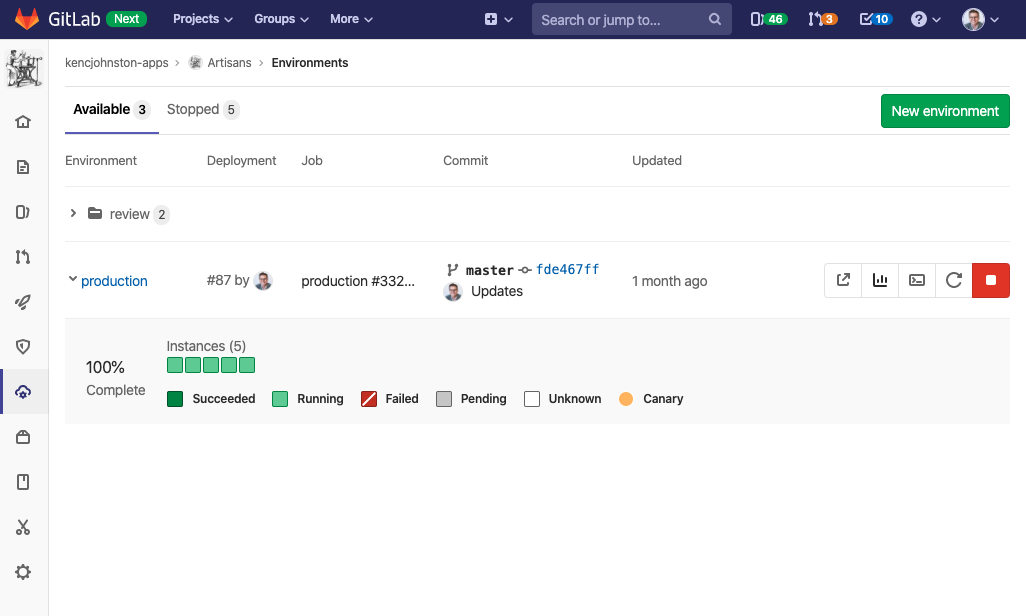1026x616 pixels.
Task: Click the 'Instances (5)' label
Action: (x=206, y=346)
